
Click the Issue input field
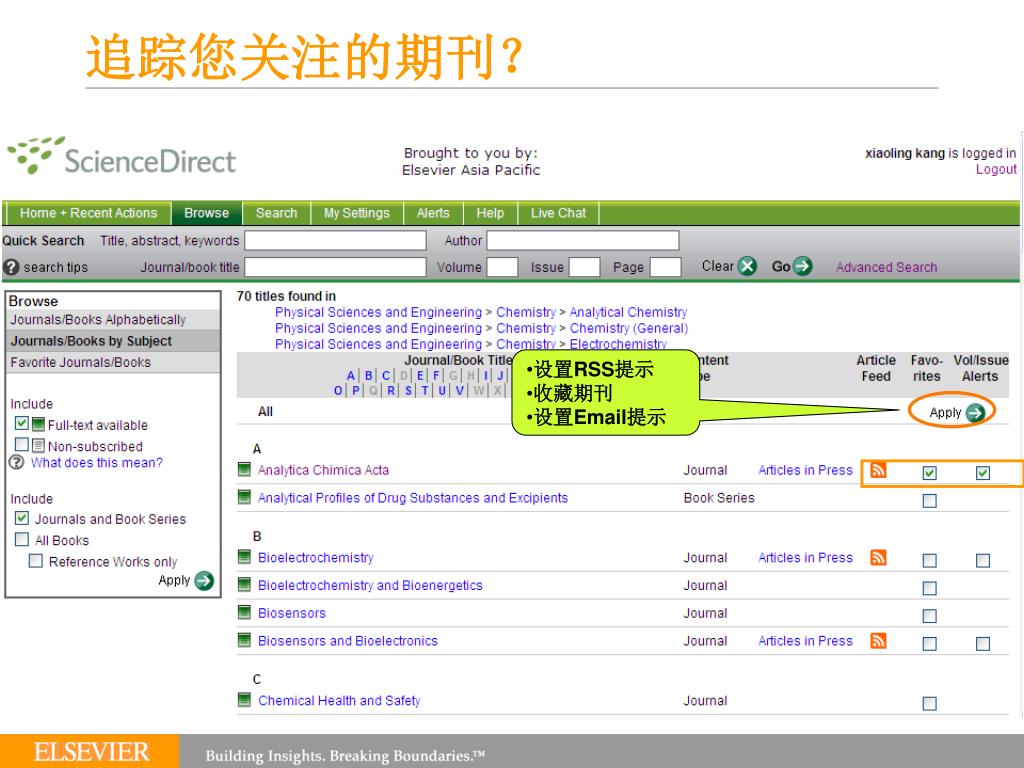(x=584, y=266)
